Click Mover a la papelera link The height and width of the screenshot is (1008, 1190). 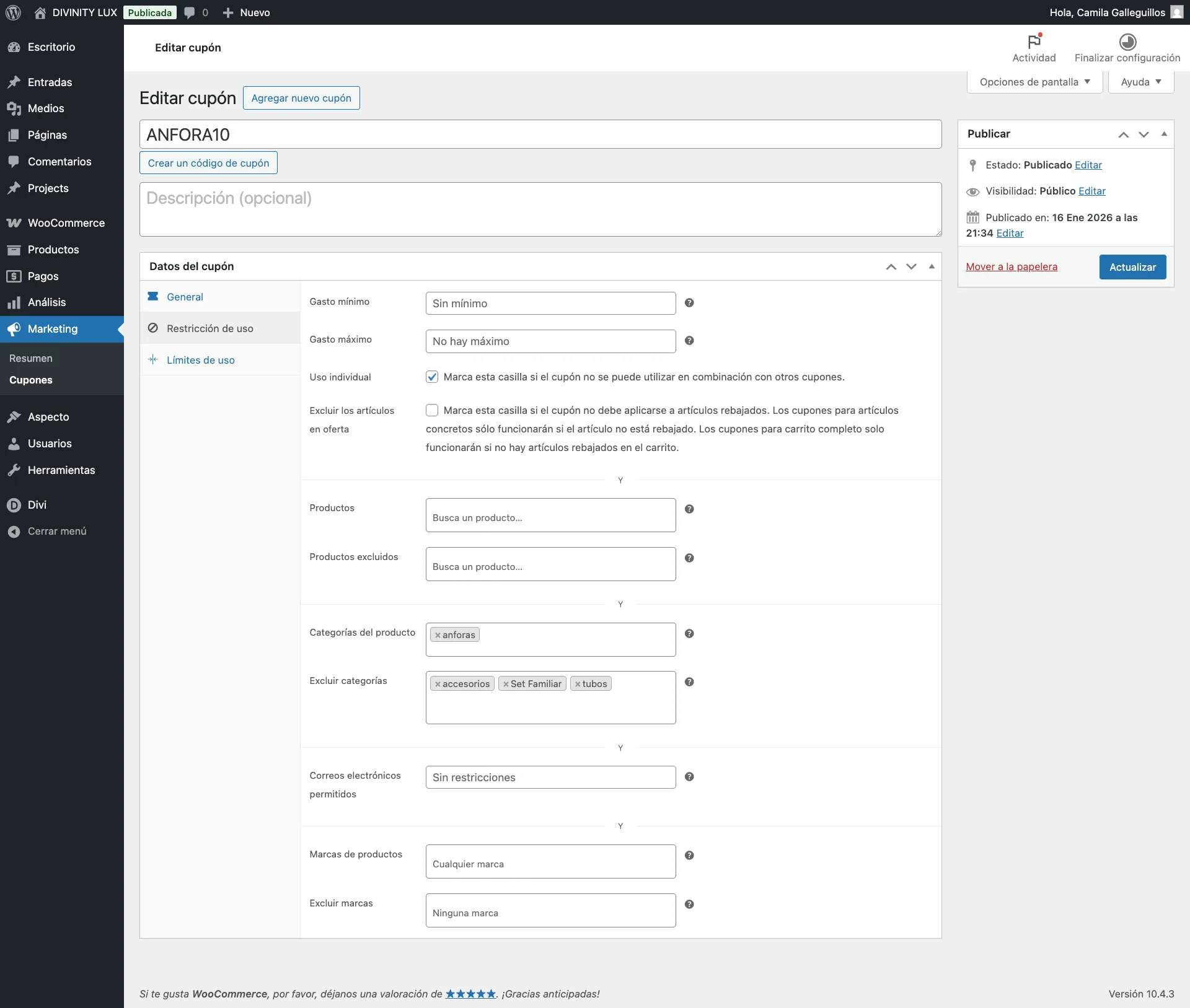pos(1011,266)
